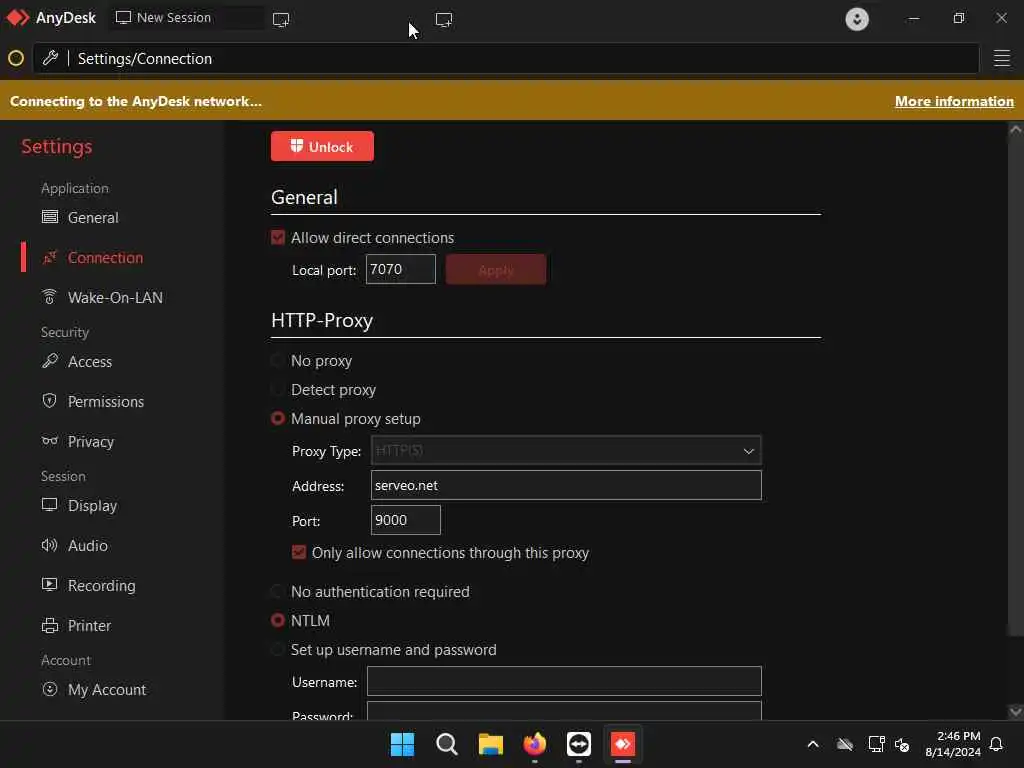The width and height of the screenshot is (1024, 768).
Task: Open Audio session settings
Action: (88, 546)
